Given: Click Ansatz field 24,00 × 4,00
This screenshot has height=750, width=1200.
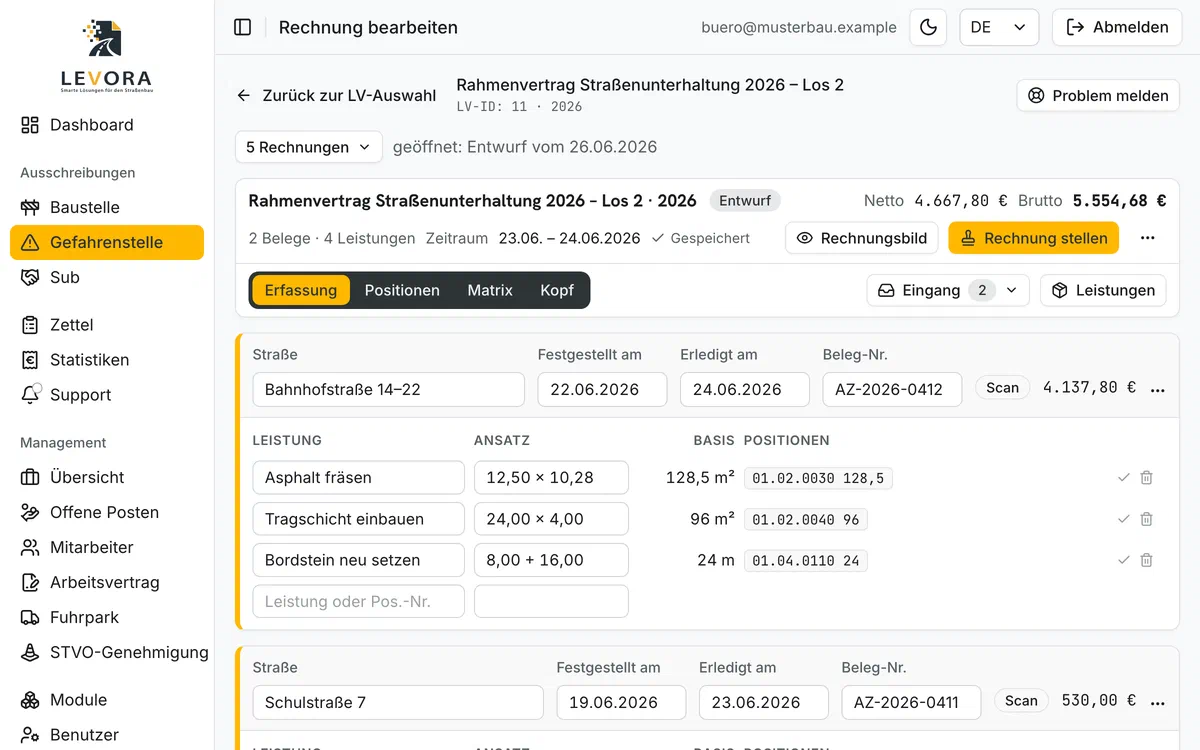Looking at the screenshot, I should [x=551, y=519].
